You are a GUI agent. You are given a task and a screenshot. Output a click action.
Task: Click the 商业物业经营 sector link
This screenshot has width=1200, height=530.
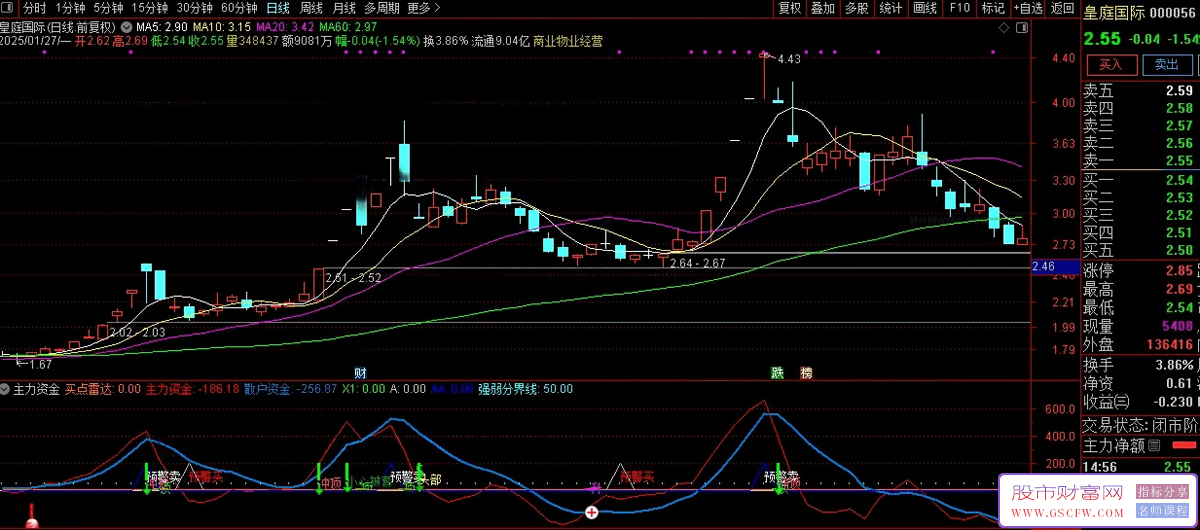568,42
